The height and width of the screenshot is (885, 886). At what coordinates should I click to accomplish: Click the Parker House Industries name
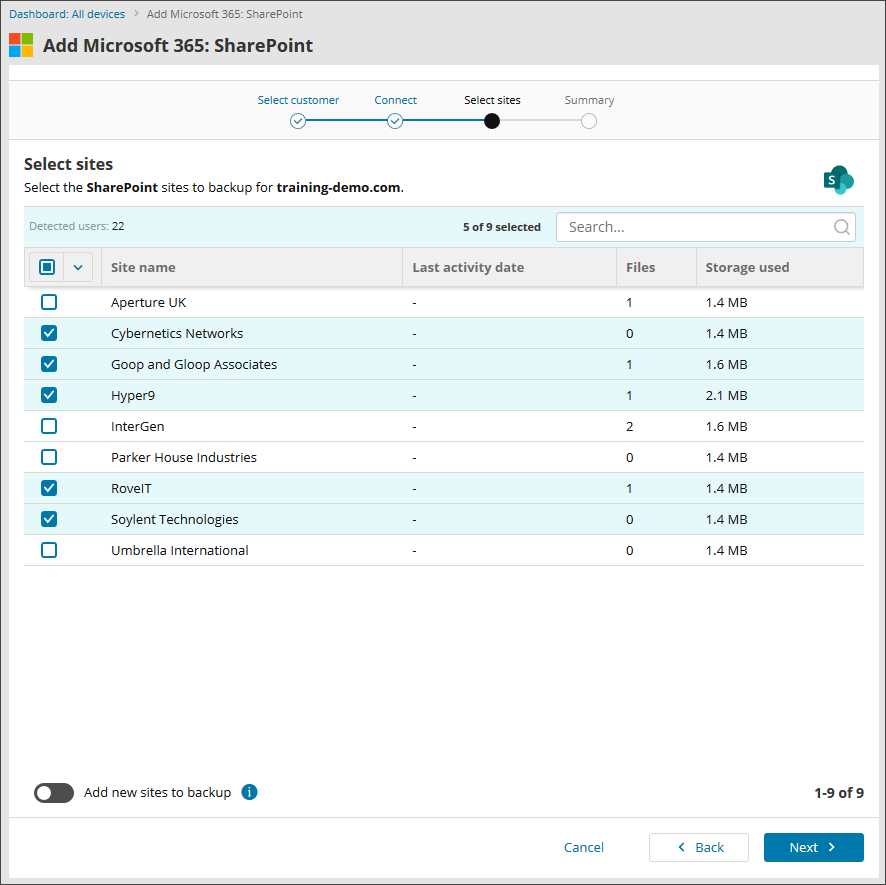(x=184, y=457)
